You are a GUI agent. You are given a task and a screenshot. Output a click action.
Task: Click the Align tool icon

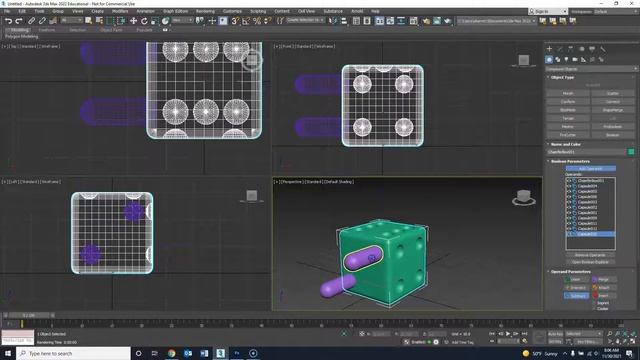point(343,21)
